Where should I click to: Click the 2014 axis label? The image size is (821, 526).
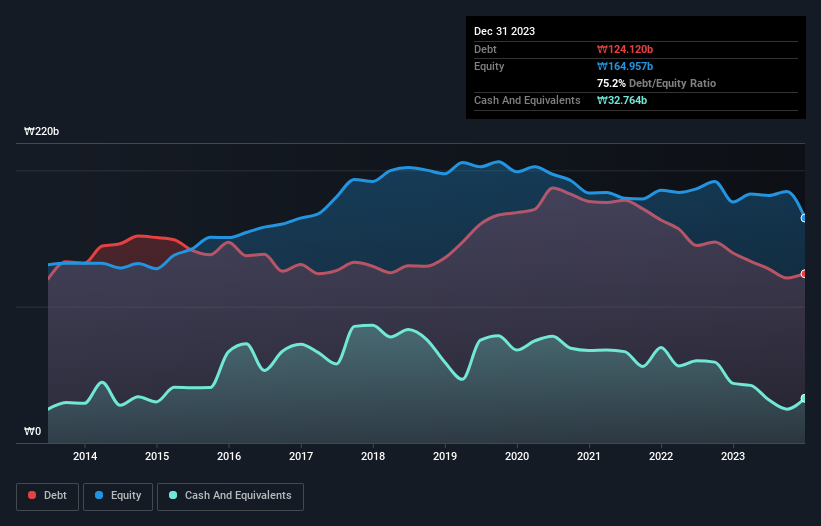click(85, 456)
